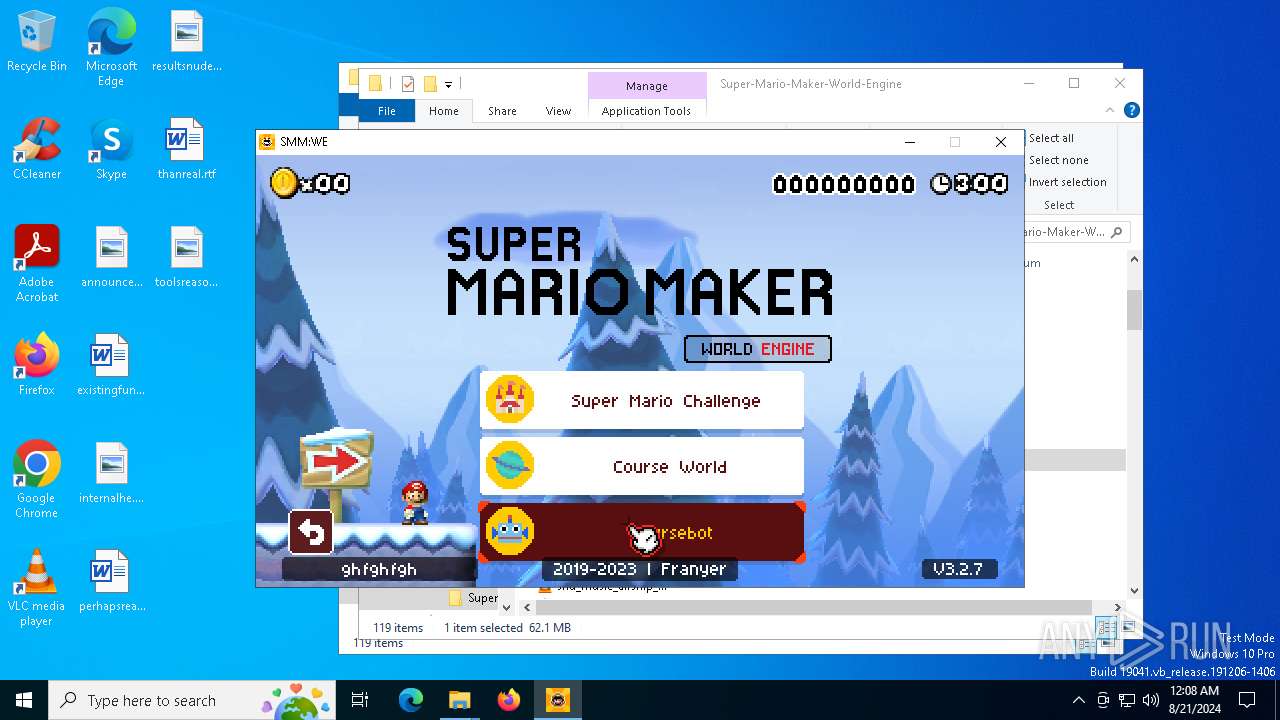The height and width of the screenshot is (720, 1280).
Task: Select the existingfun document on desktop
Action: pyautogui.click(x=111, y=366)
